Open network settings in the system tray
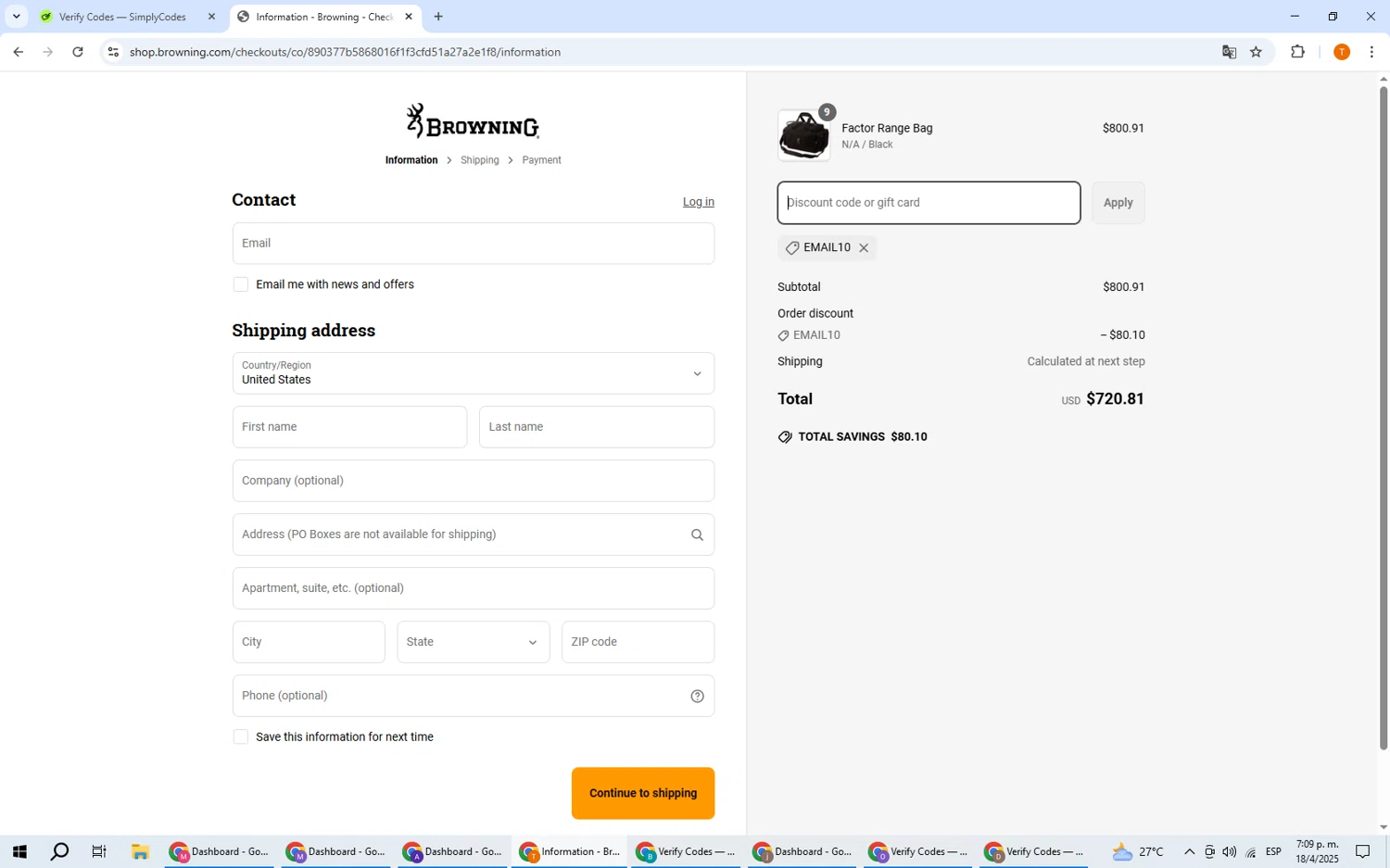The width and height of the screenshot is (1390, 868). coord(1250,852)
